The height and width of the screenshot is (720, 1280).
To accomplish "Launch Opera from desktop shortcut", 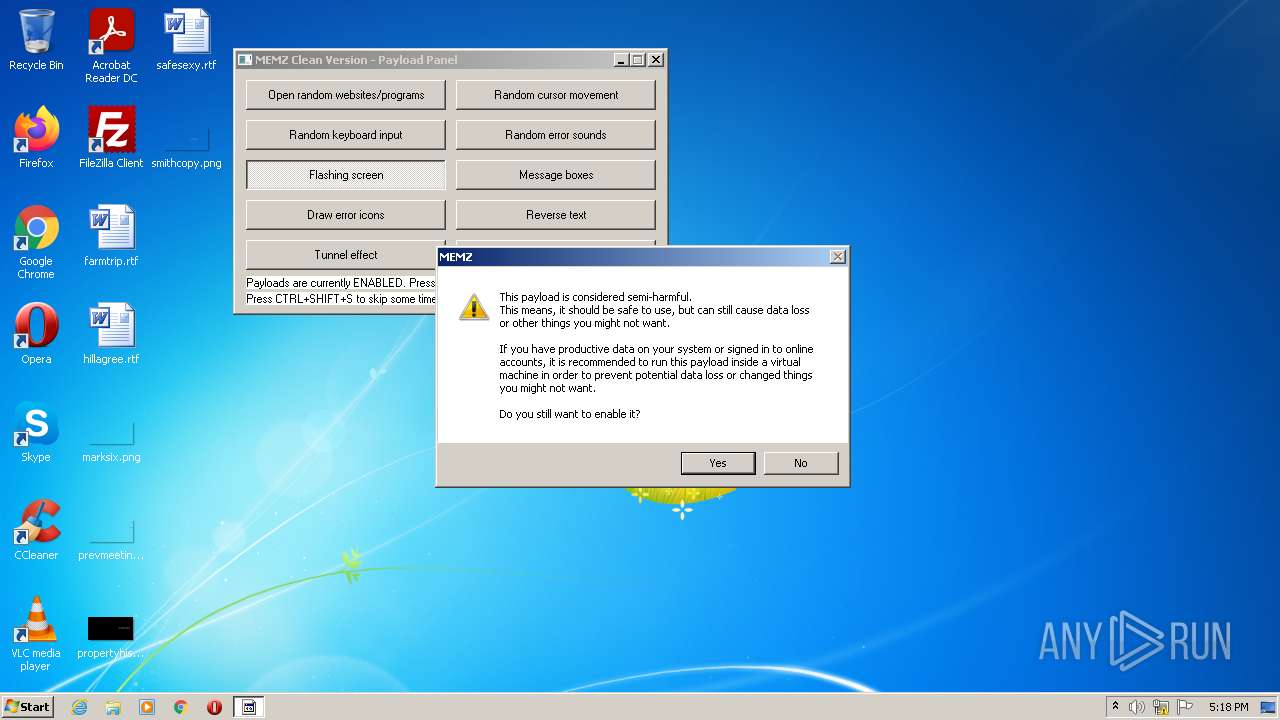I will 36,334.
